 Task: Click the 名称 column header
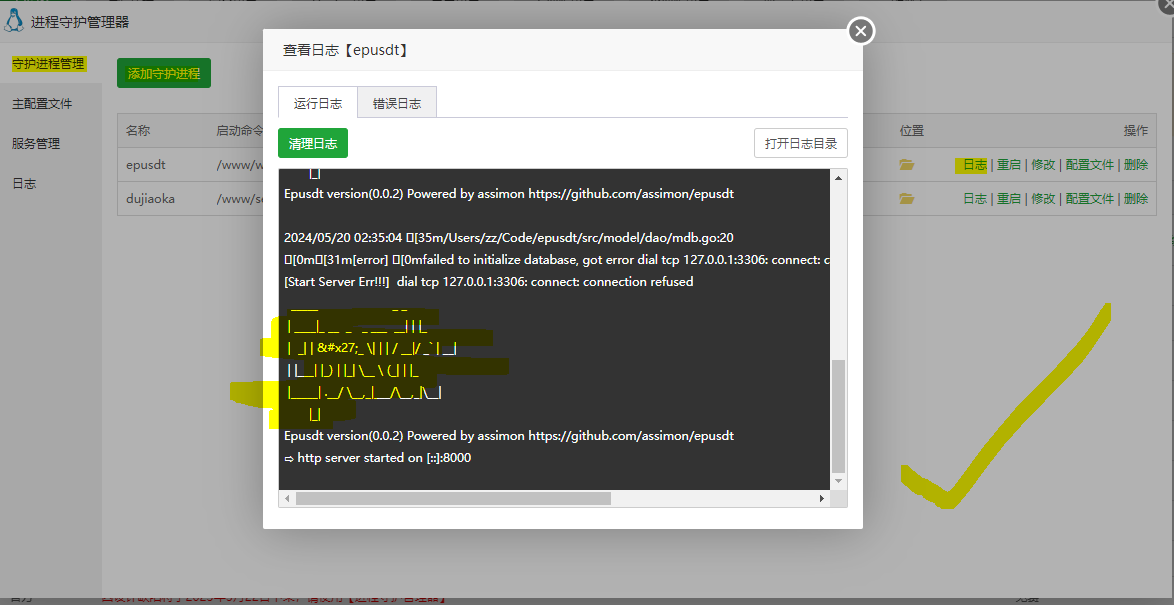138,130
